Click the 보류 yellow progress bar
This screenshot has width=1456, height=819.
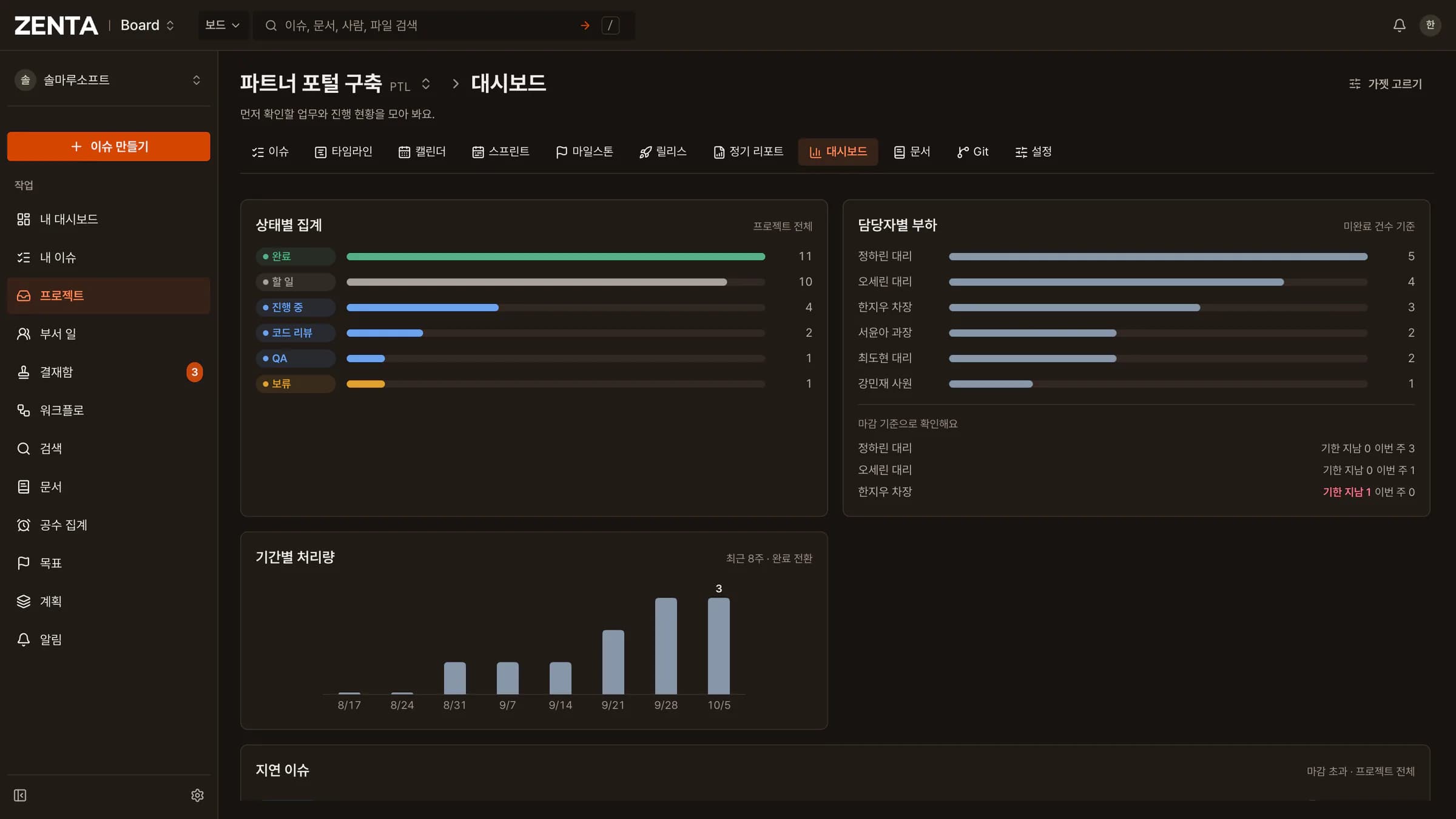(365, 384)
